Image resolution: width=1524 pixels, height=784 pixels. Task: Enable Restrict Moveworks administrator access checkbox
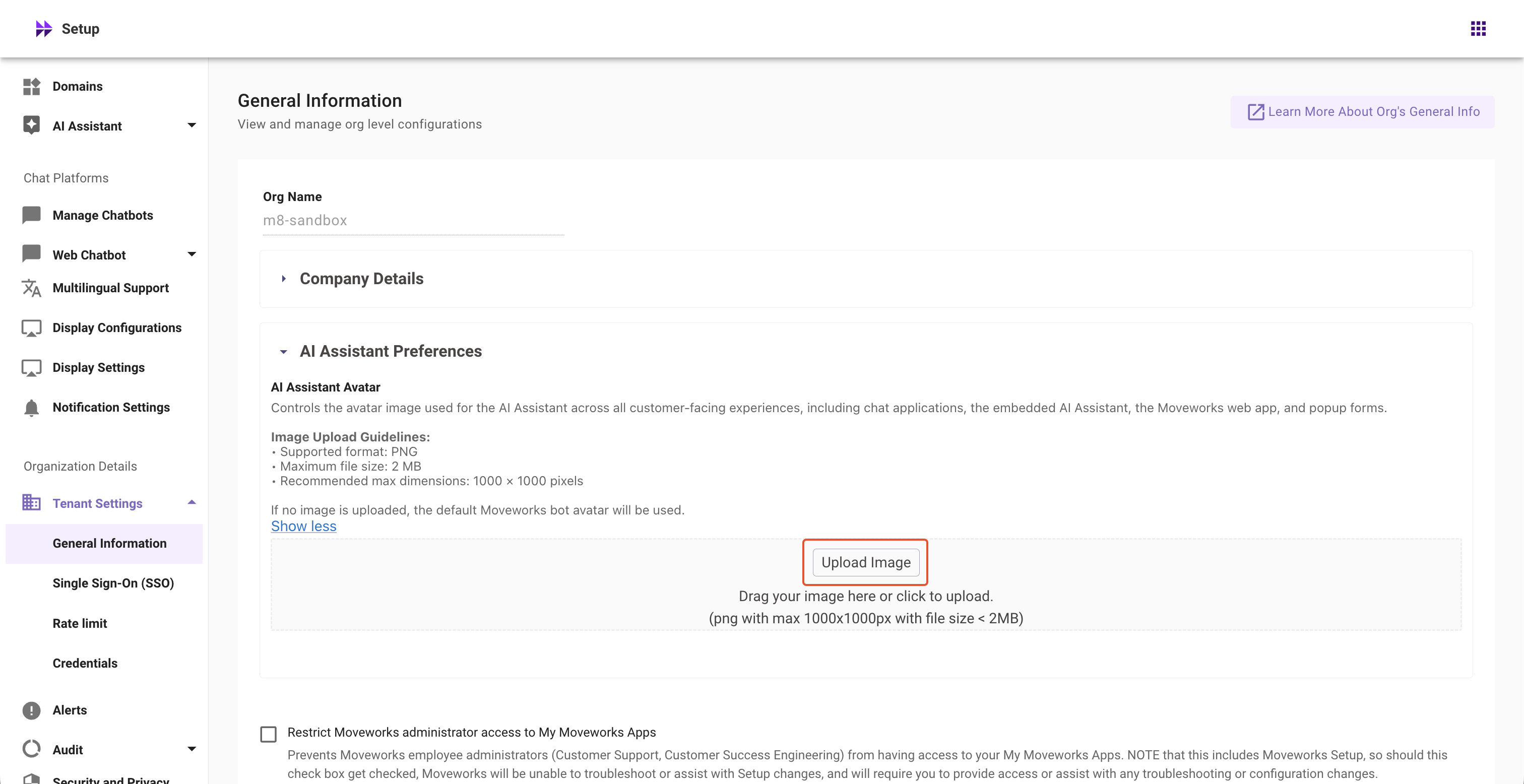coord(269,734)
